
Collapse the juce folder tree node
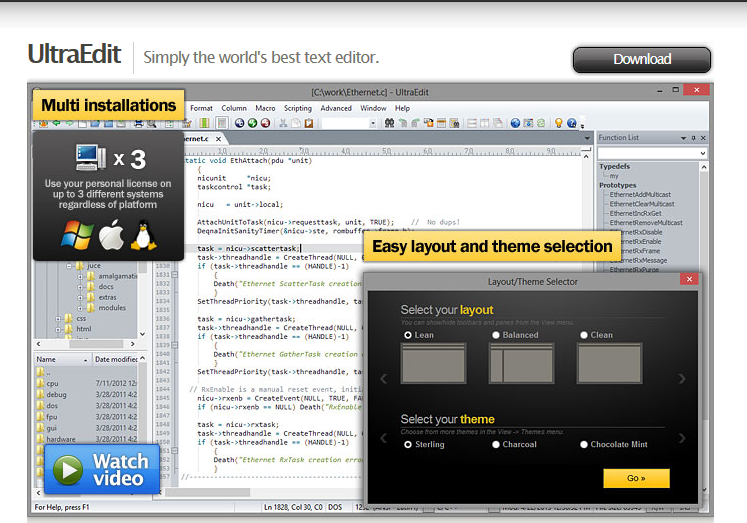(69, 266)
